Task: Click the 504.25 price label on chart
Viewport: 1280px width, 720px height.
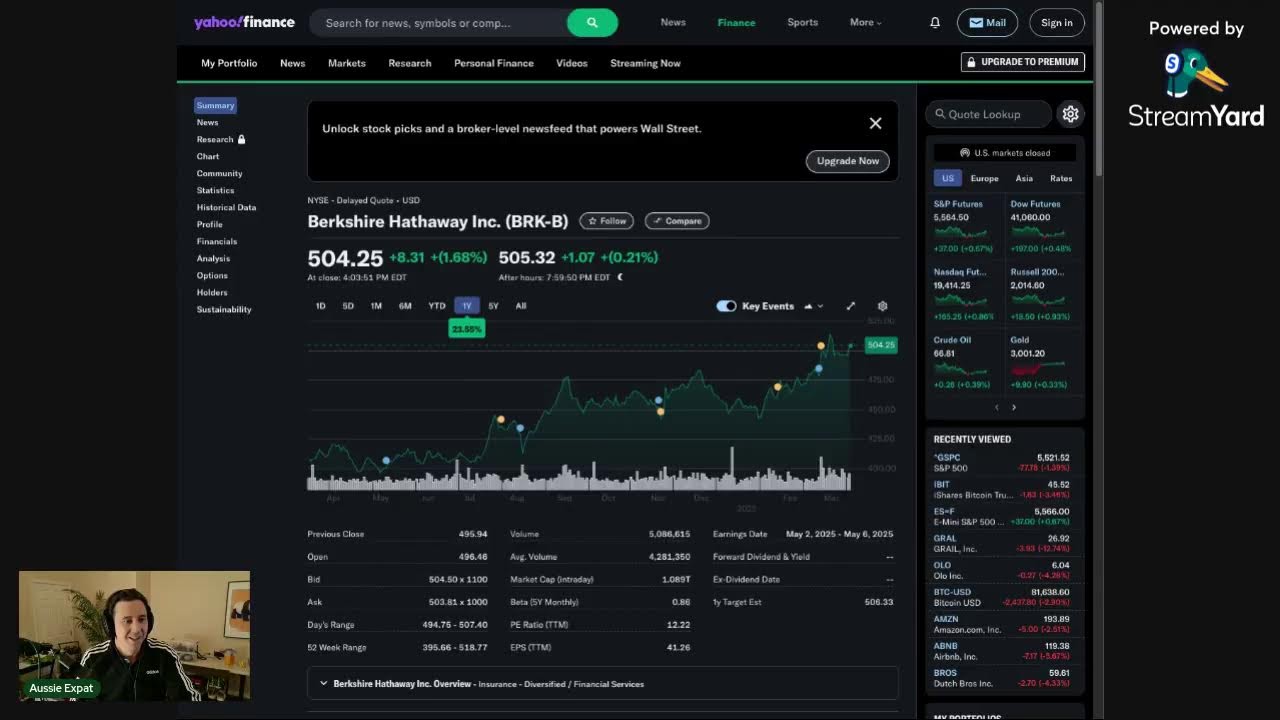Action: 881,345
